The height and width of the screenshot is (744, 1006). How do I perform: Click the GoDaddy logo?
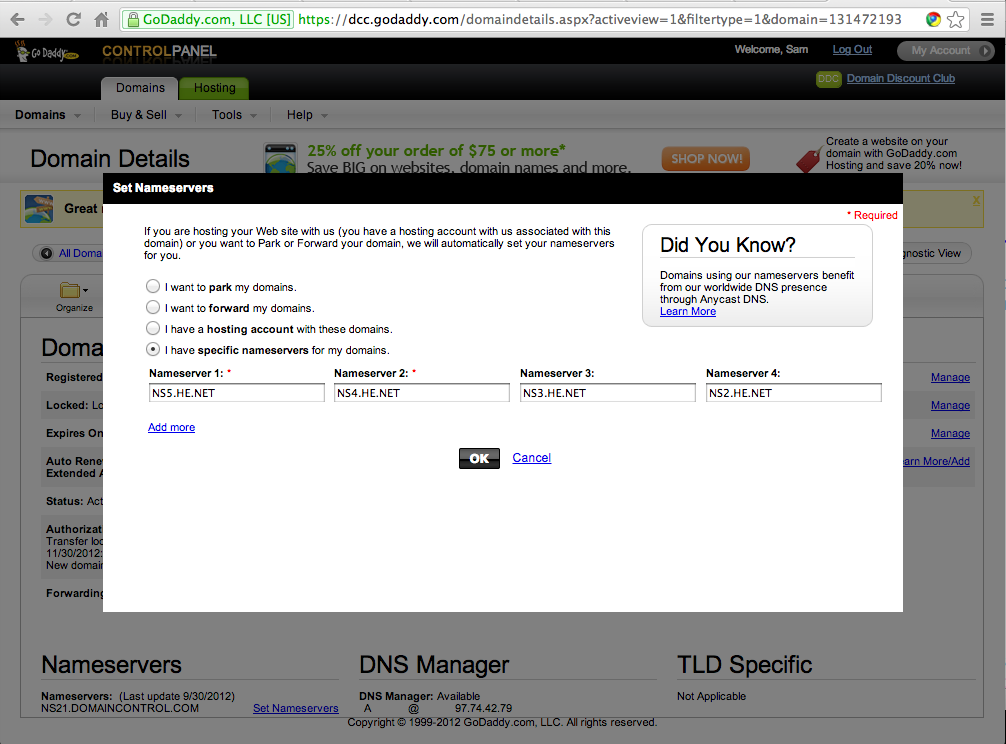tap(46, 51)
